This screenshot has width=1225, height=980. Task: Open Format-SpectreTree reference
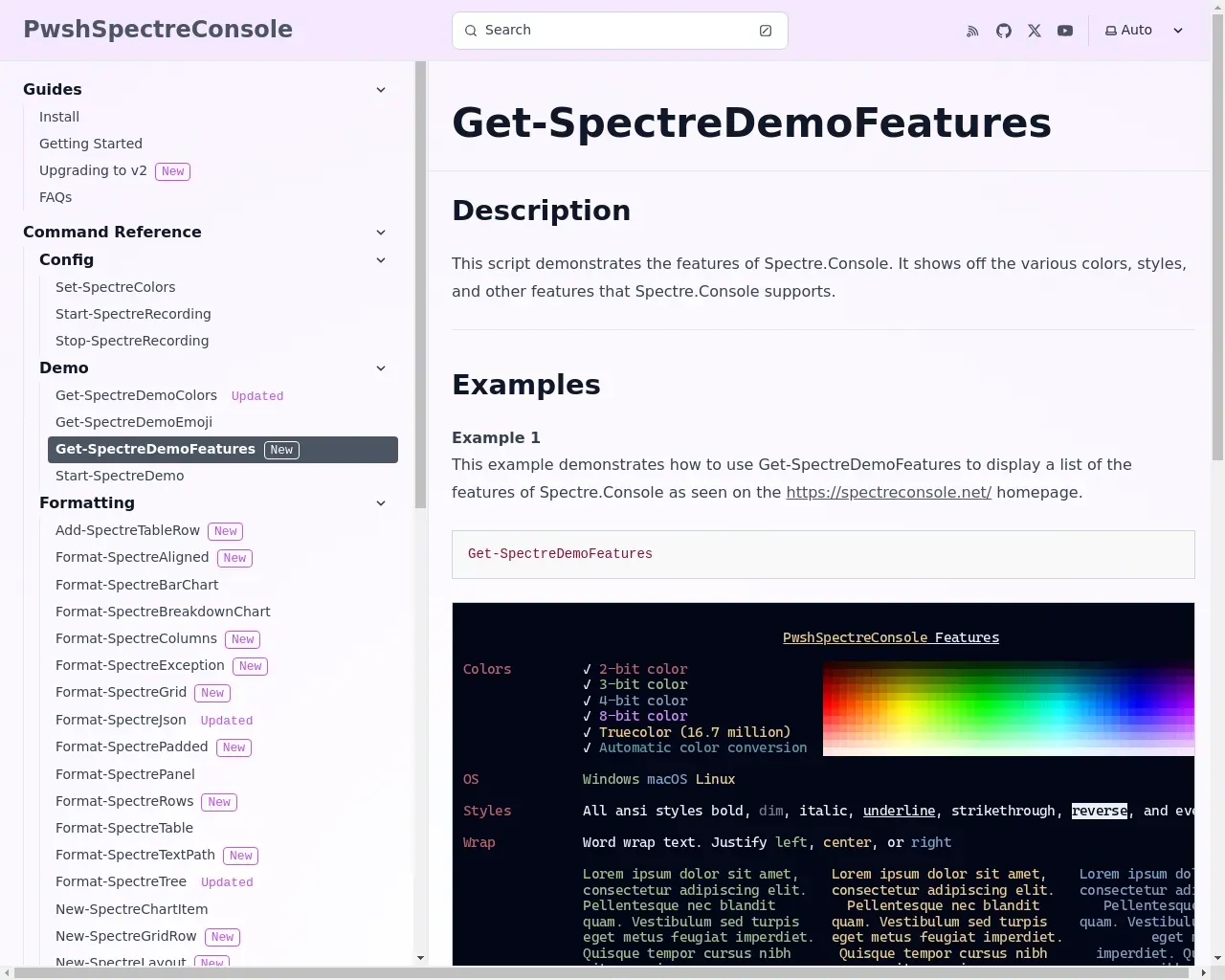(121, 881)
